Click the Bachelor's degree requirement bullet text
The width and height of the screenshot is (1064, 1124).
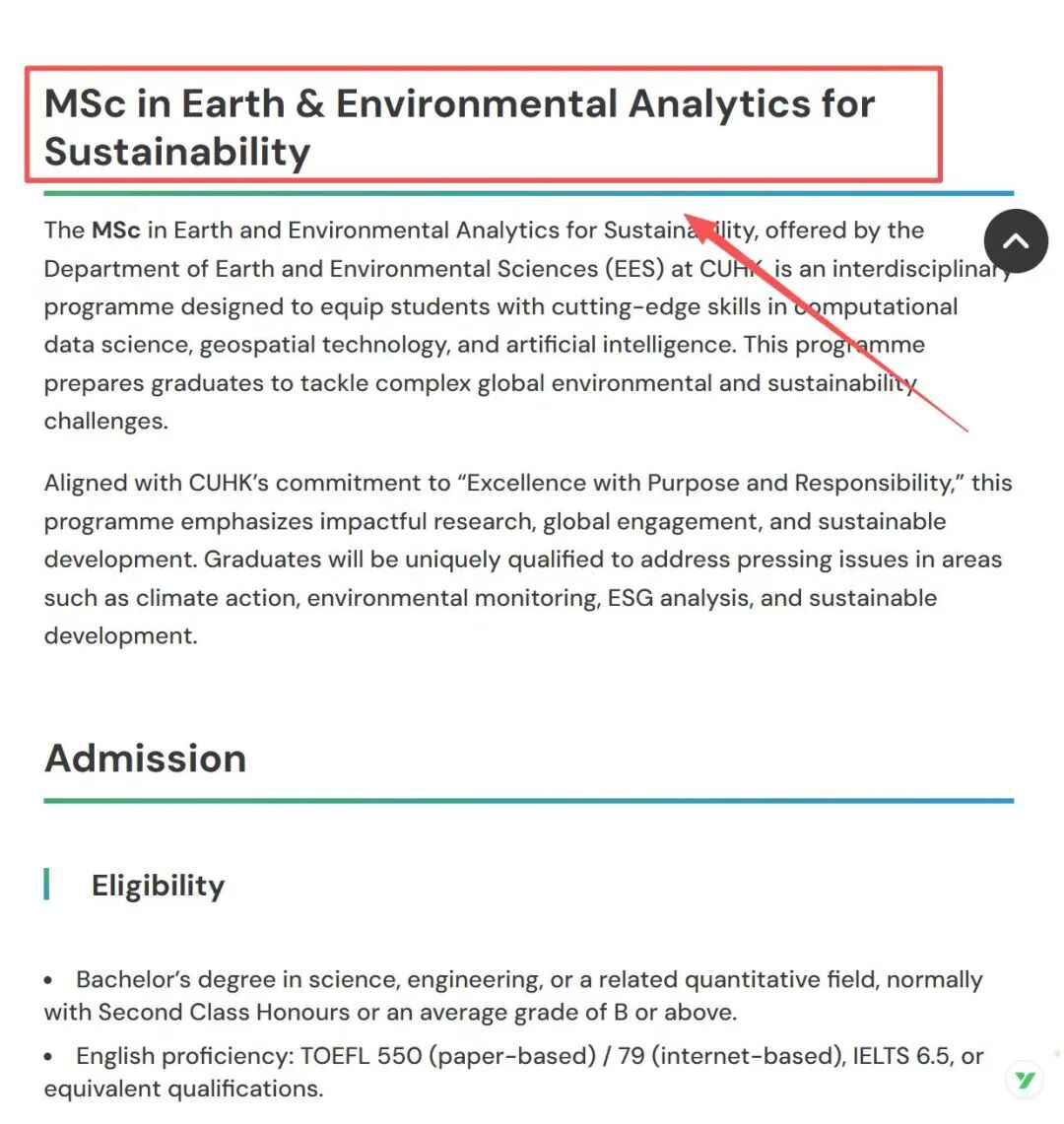tap(512, 995)
